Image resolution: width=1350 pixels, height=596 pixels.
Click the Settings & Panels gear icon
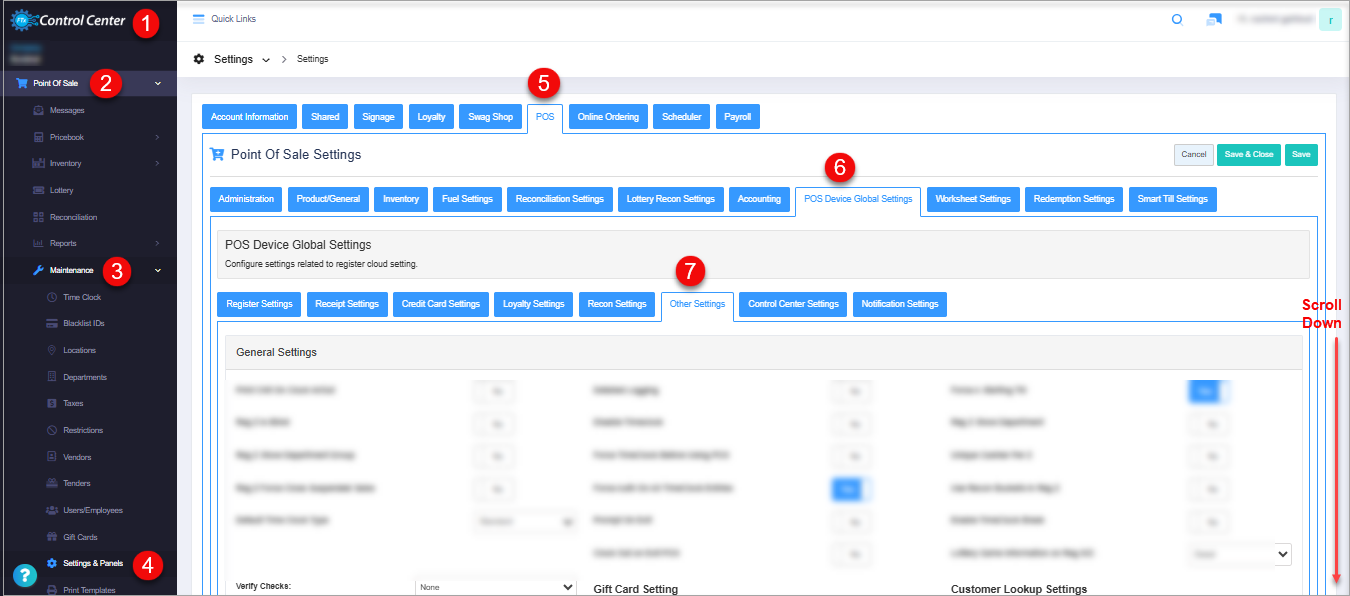[x=52, y=563]
